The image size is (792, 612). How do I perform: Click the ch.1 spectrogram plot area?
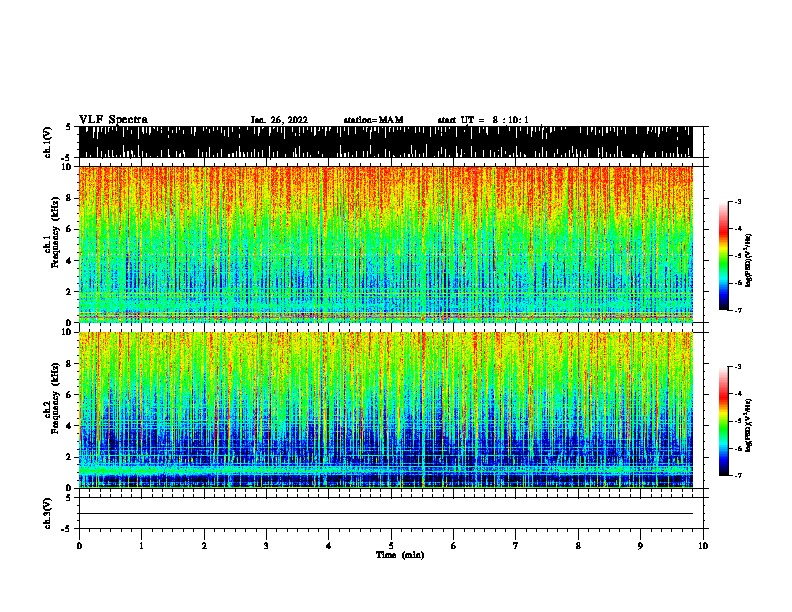(x=386, y=244)
